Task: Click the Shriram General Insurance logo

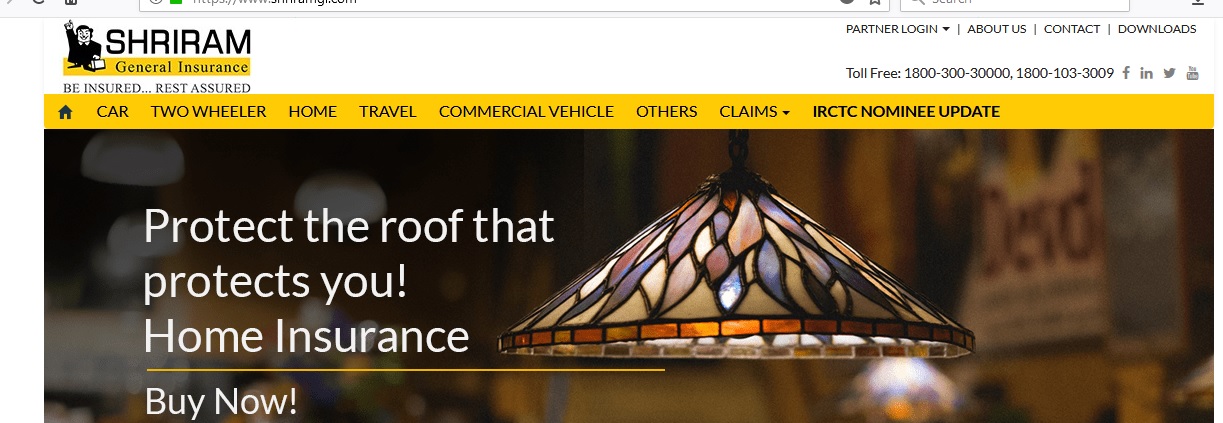Action: tap(157, 58)
